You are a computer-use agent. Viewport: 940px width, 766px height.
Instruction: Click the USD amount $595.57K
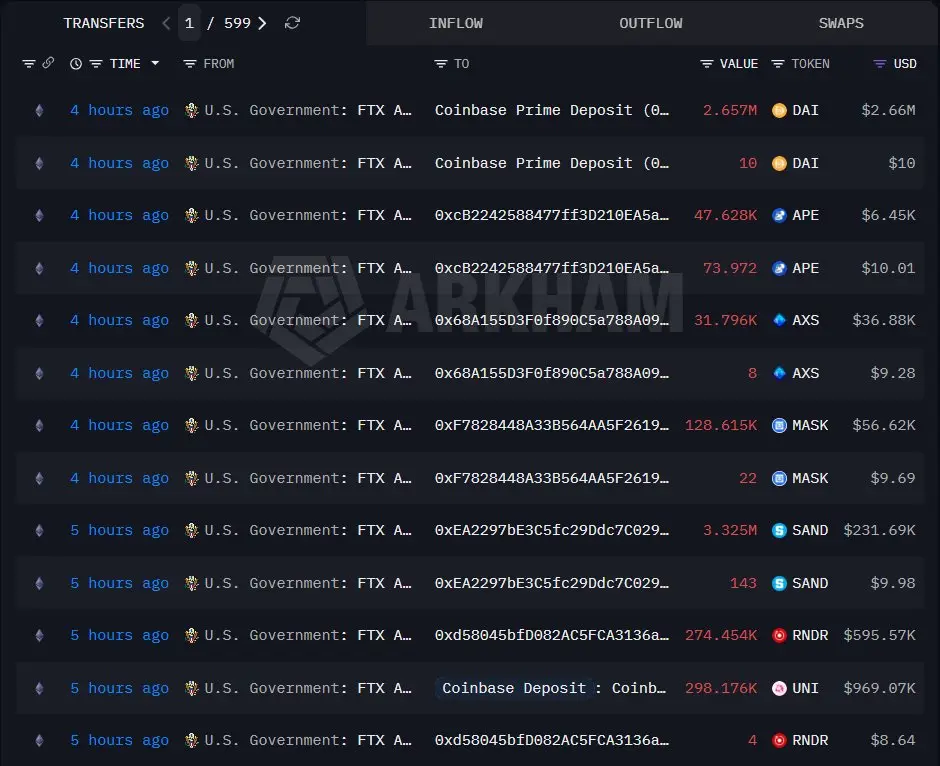pyautogui.click(x=879, y=635)
